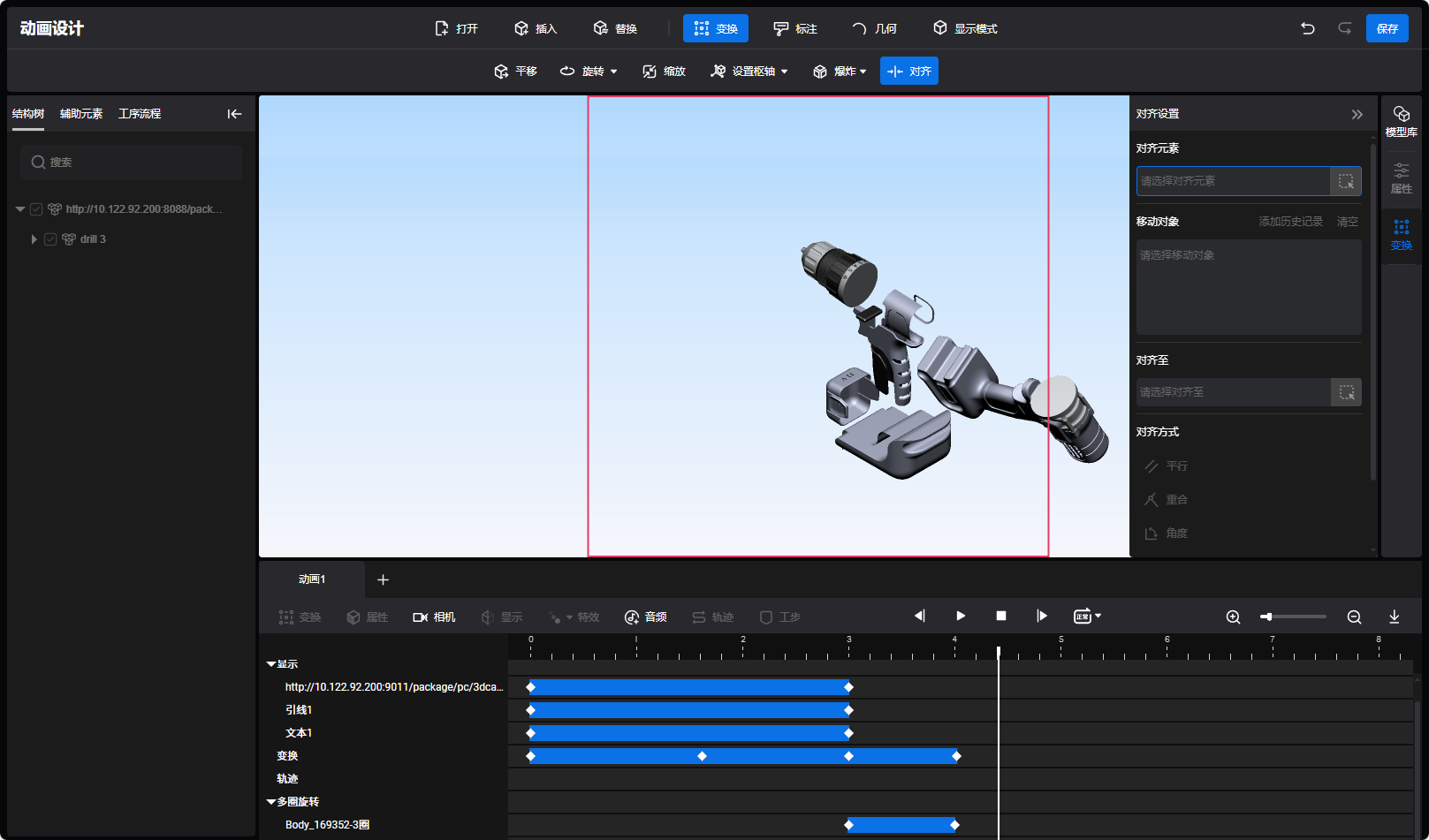This screenshot has height=840, width=1429.
Task: Switch to the 辅助元素 tab
Action: click(x=81, y=114)
